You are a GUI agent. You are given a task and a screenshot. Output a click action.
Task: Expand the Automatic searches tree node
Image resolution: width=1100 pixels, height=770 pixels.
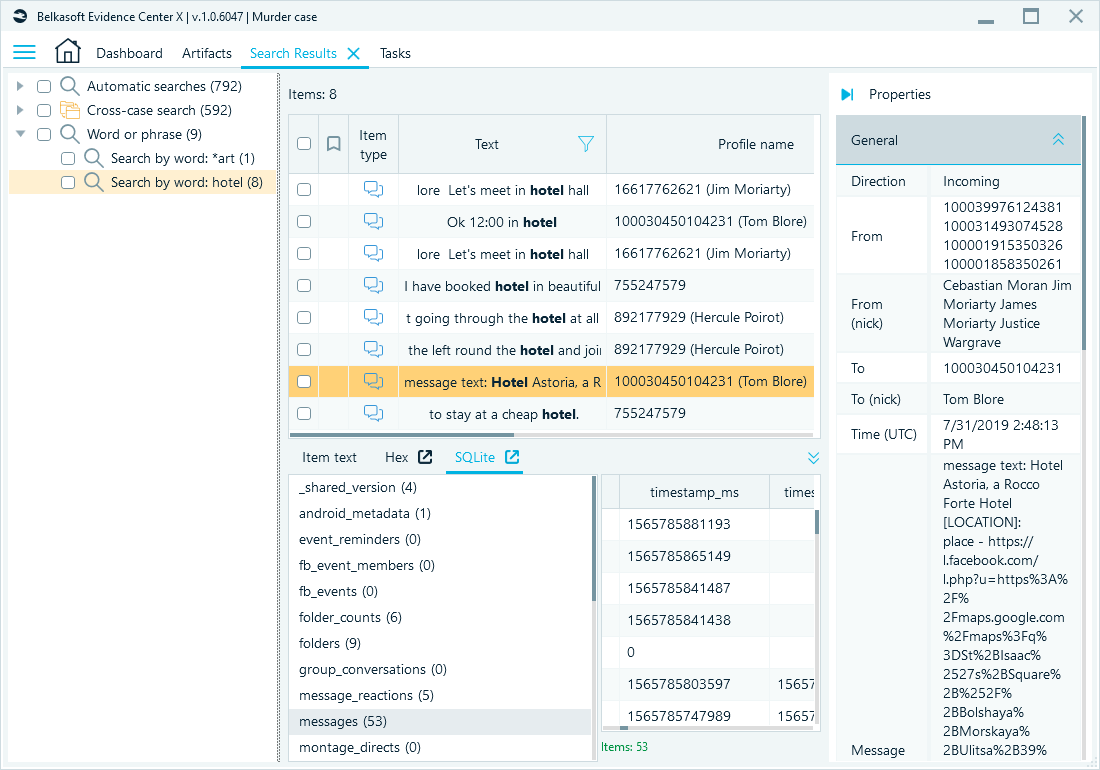click(20, 86)
